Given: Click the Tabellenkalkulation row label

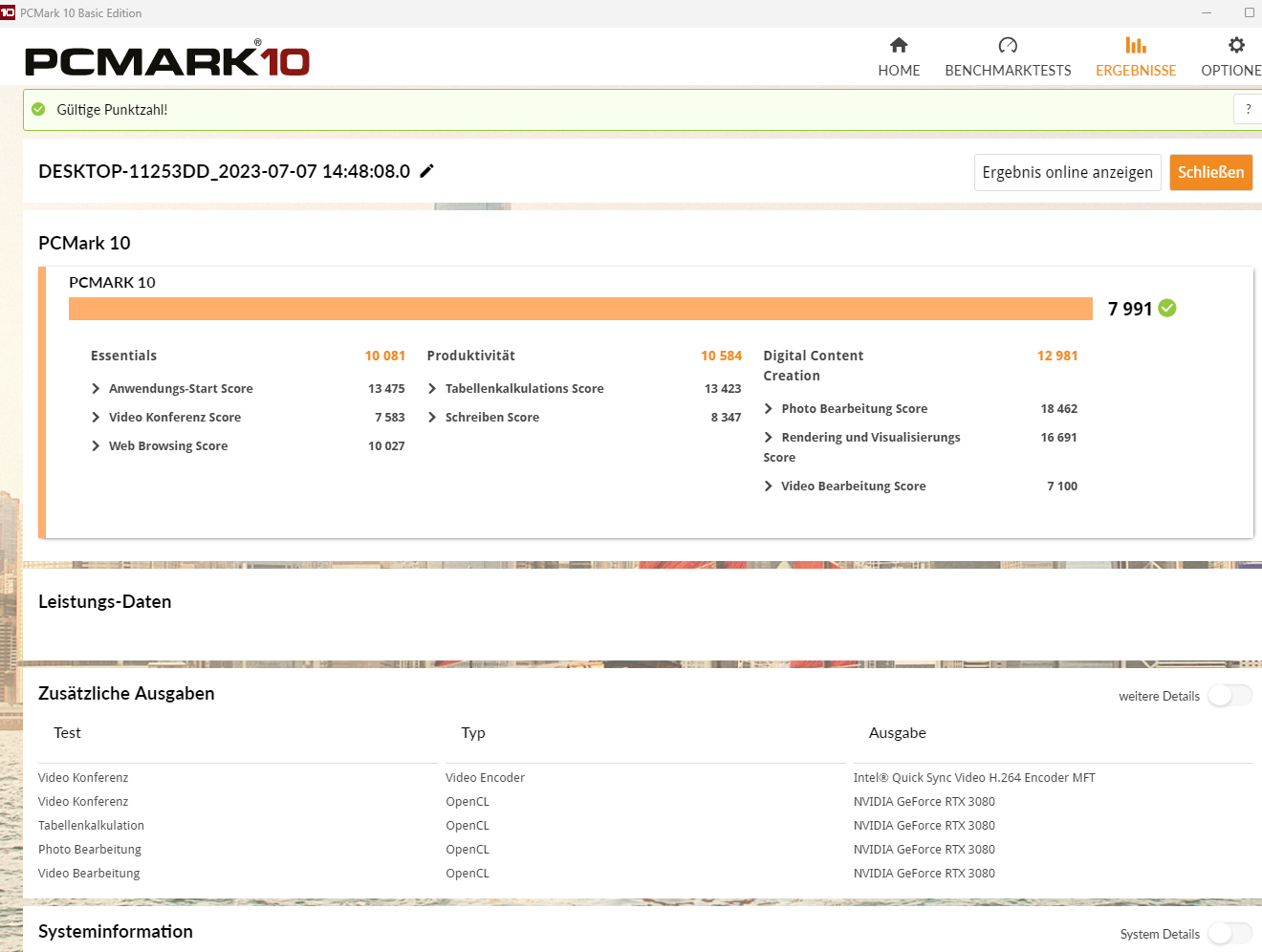Looking at the screenshot, I should [91, 825].
